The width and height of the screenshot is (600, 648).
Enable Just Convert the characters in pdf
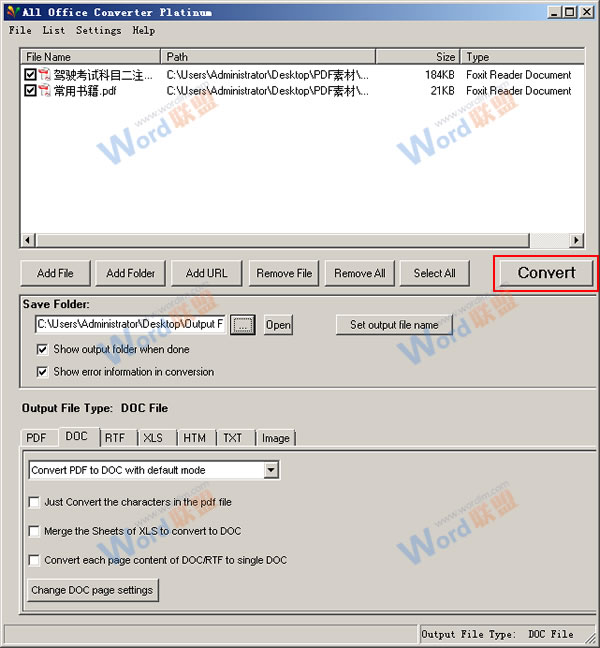34,502
